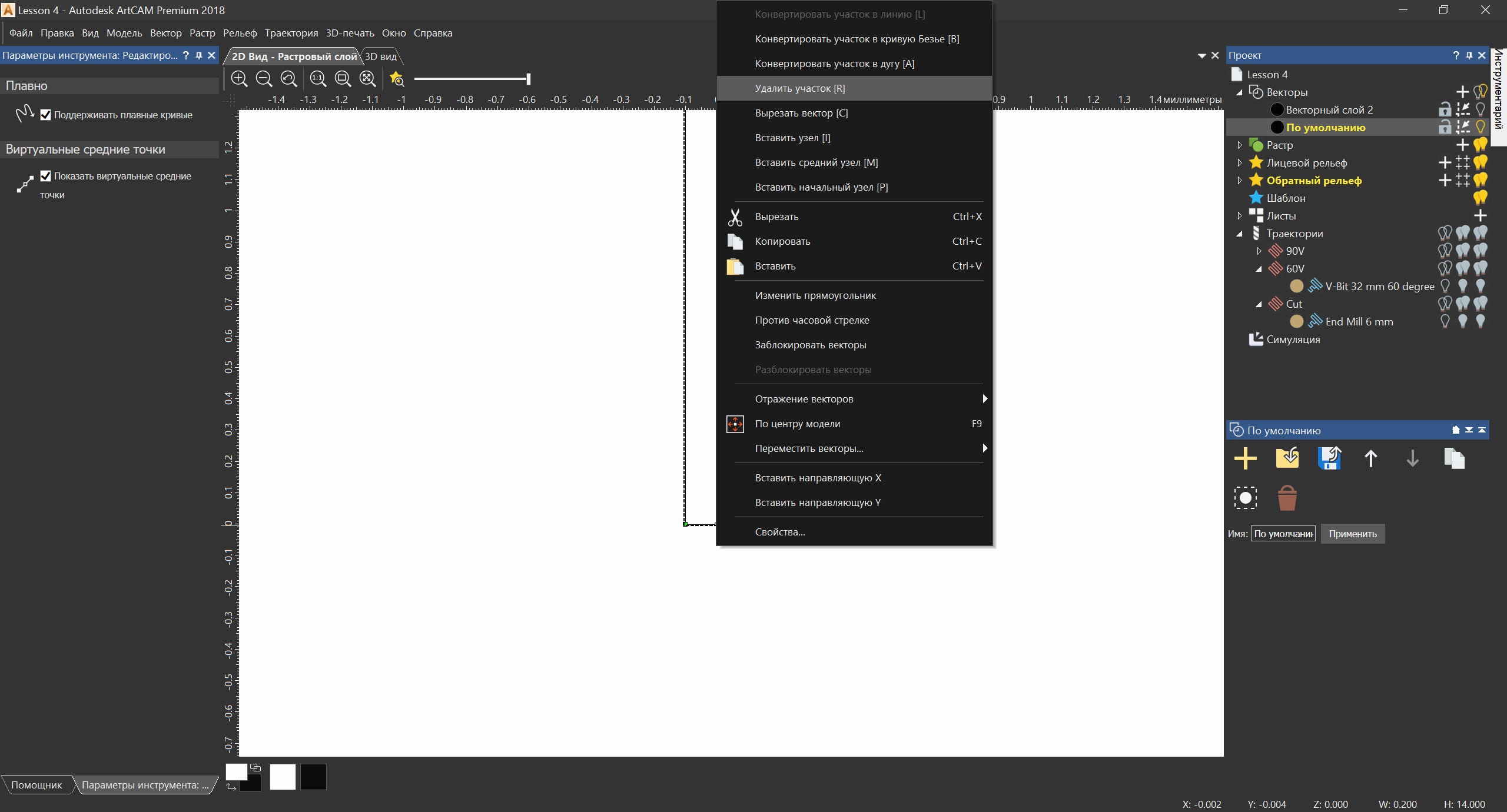Expand the 90V toolpath group

click(x=1259, y=251)
